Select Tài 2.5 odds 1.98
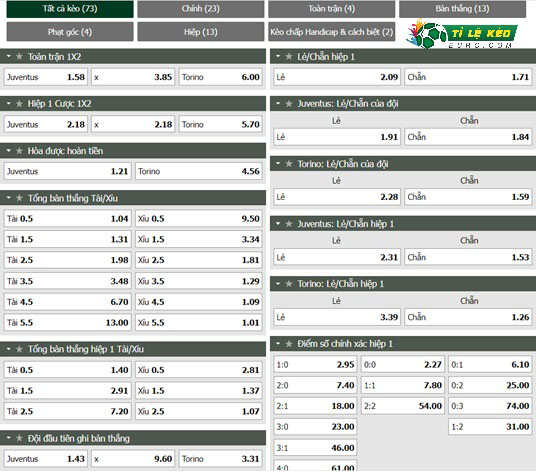 [68, 260]
